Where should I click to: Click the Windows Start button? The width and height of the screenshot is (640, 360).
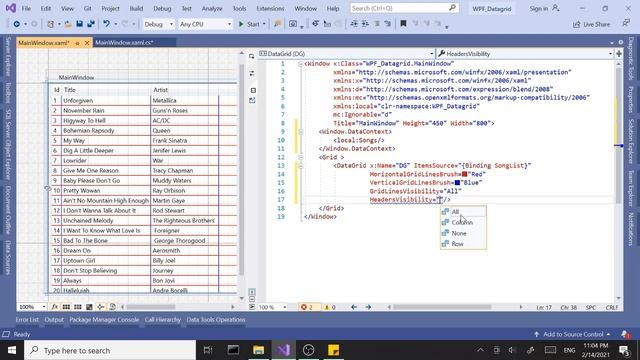point(12,350)
